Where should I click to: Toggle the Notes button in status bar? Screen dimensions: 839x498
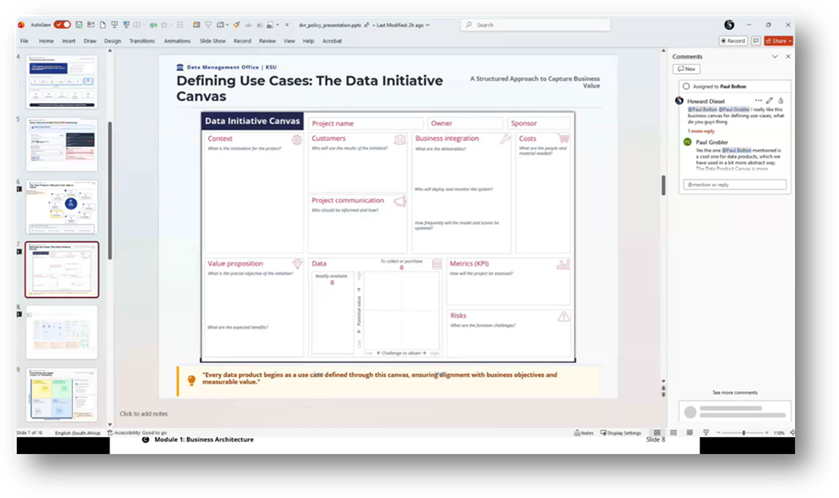point(584,433)
